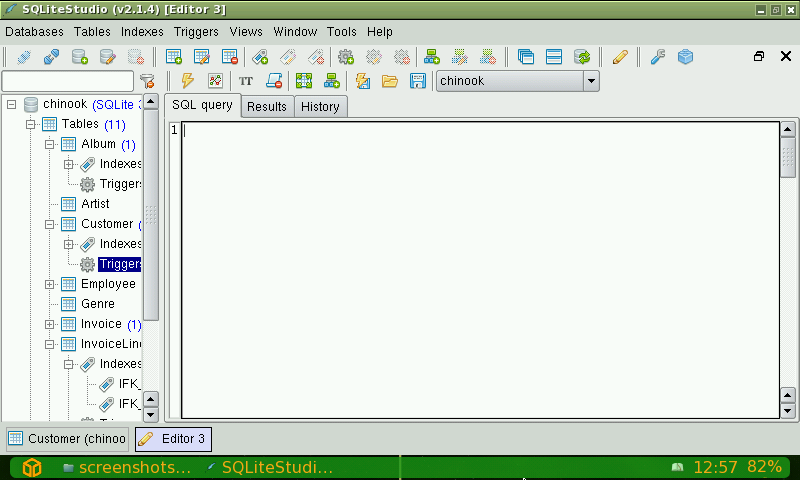Click the Cascade windows icon
The width and height of the screenshot is (800, 480).
tap(526, 57)
